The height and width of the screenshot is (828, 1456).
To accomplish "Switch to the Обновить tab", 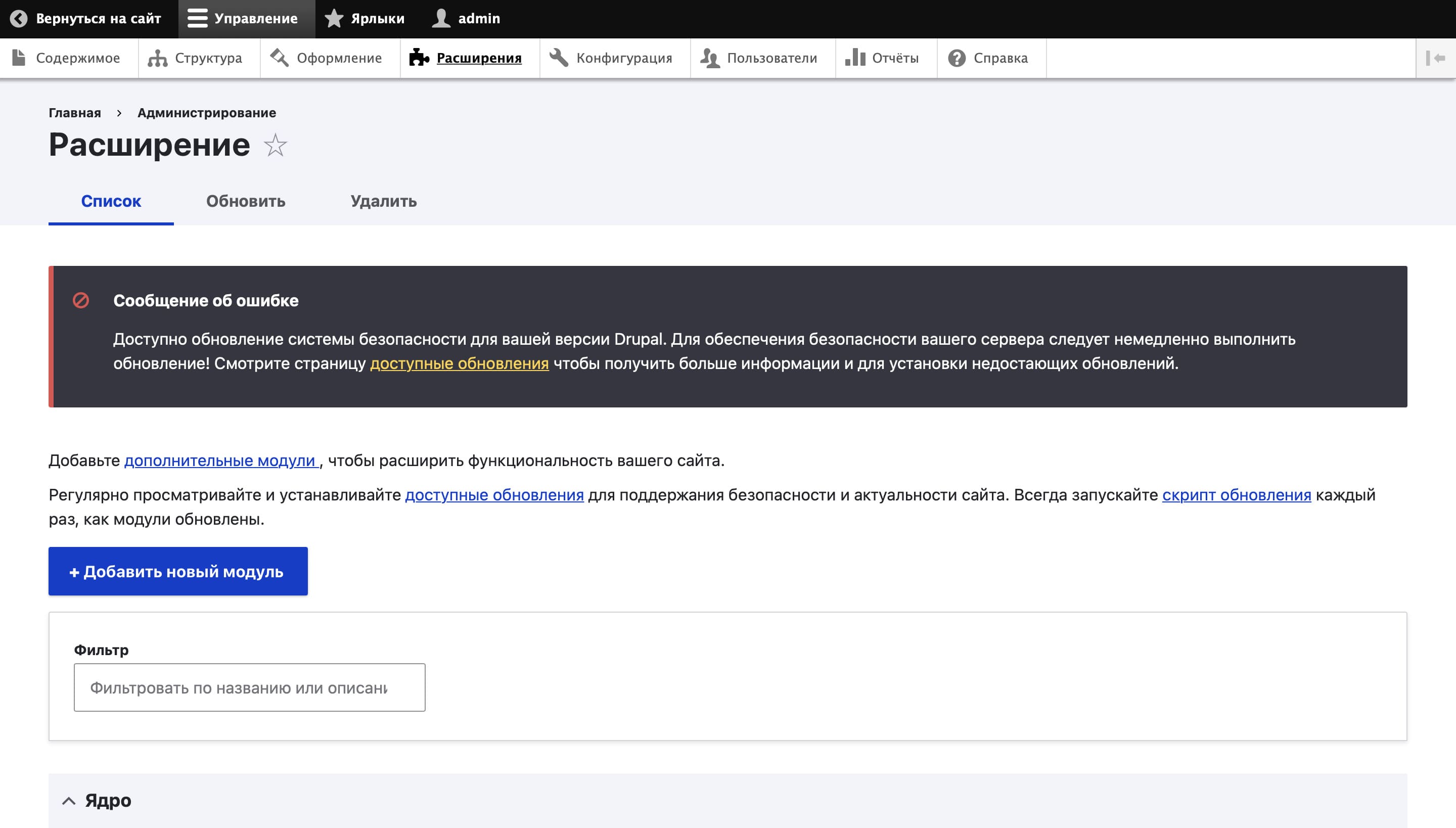I will tap(246, 201).
